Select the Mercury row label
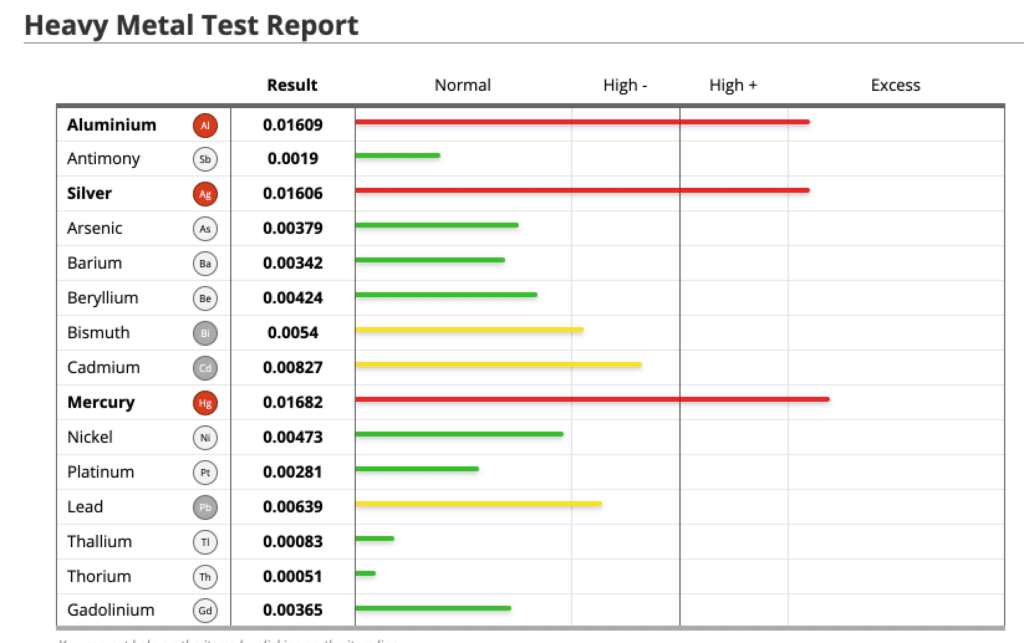Screen dimensions: 1024x643 101,403
